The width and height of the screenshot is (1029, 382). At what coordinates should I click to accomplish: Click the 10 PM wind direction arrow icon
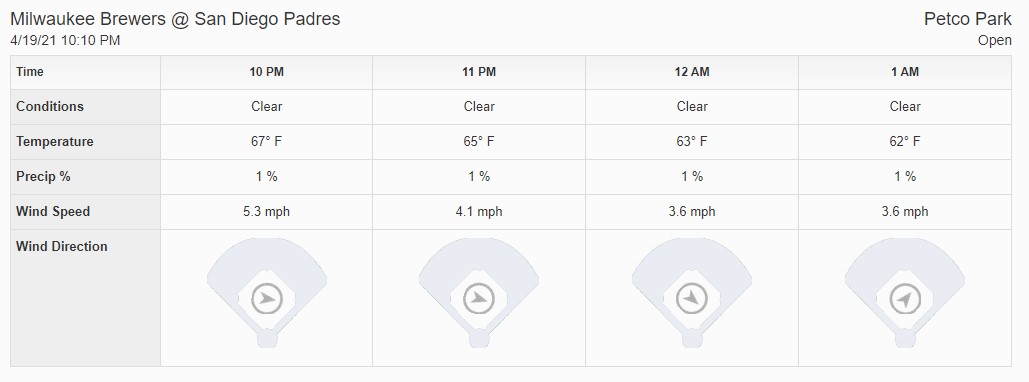[266, 299]
